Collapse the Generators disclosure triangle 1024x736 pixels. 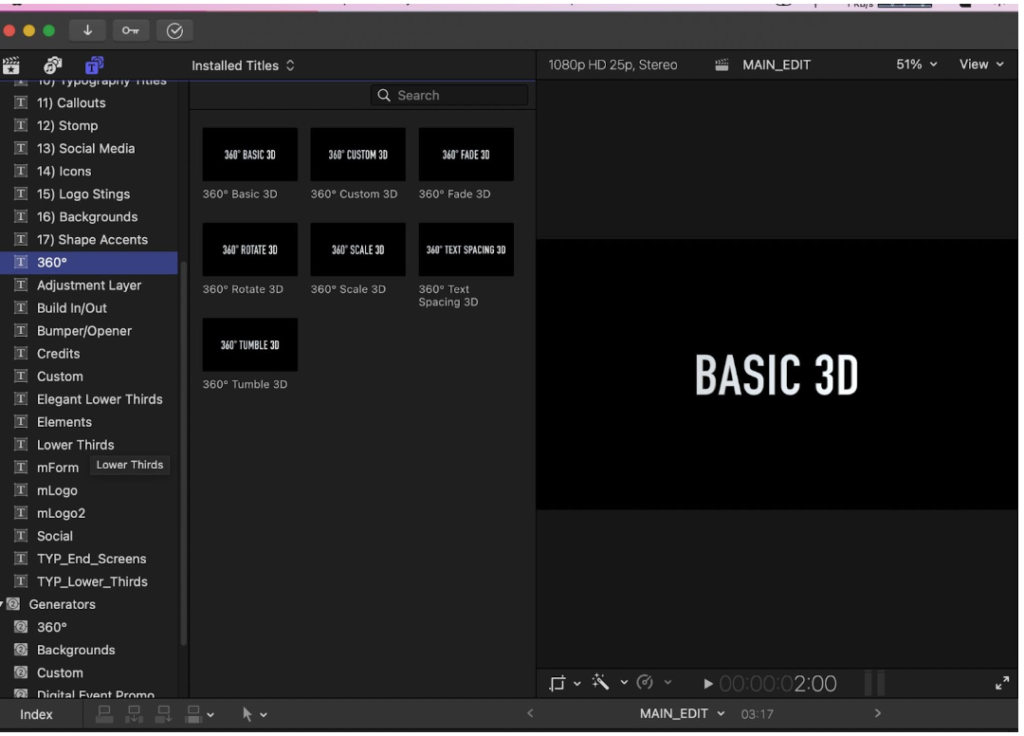coord(2,604)
